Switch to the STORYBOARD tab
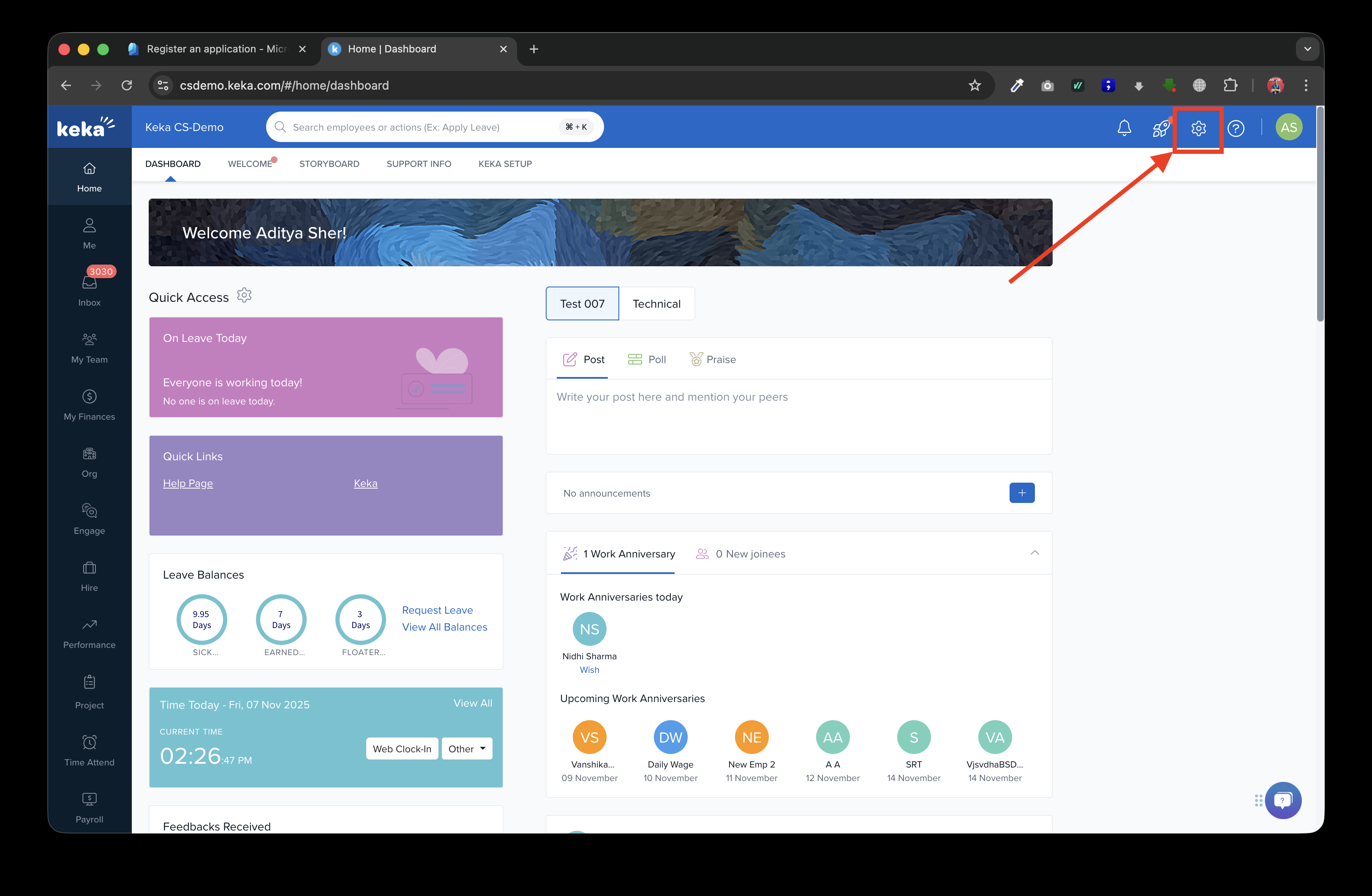 (x=329, y=164)
